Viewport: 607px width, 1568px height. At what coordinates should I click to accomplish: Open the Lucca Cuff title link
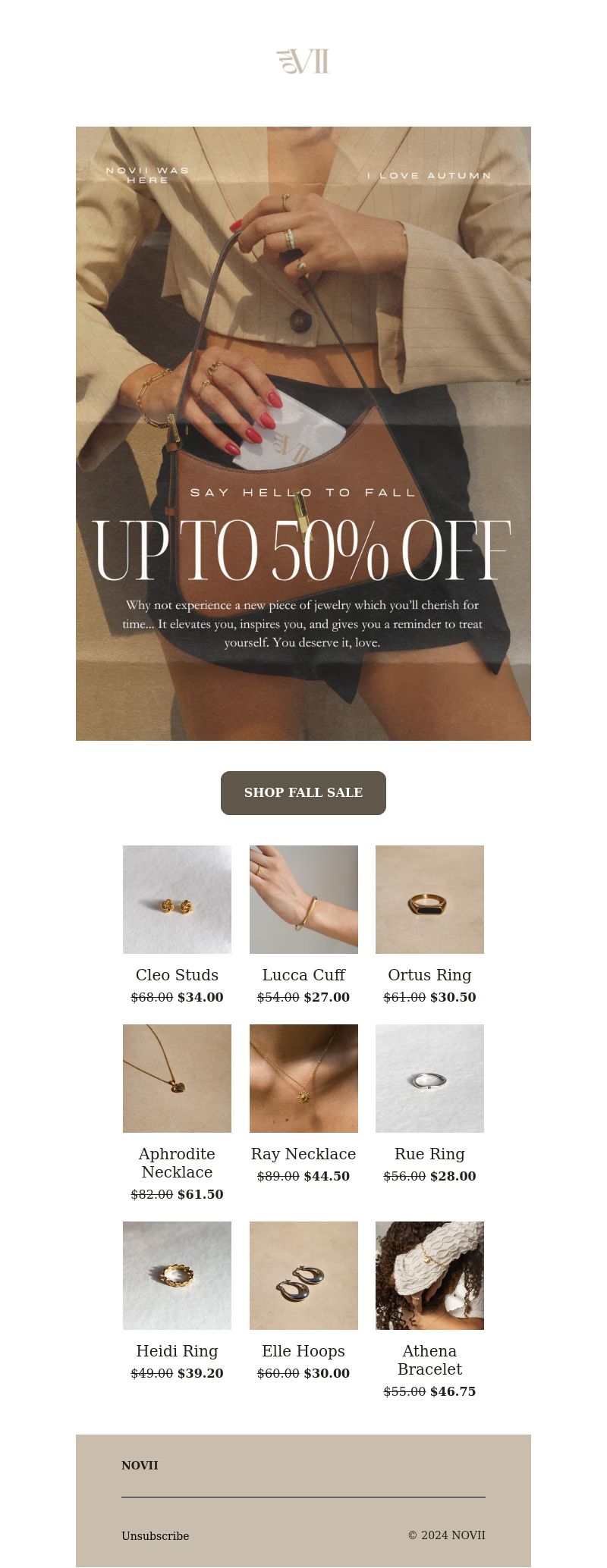click(303, 975)
